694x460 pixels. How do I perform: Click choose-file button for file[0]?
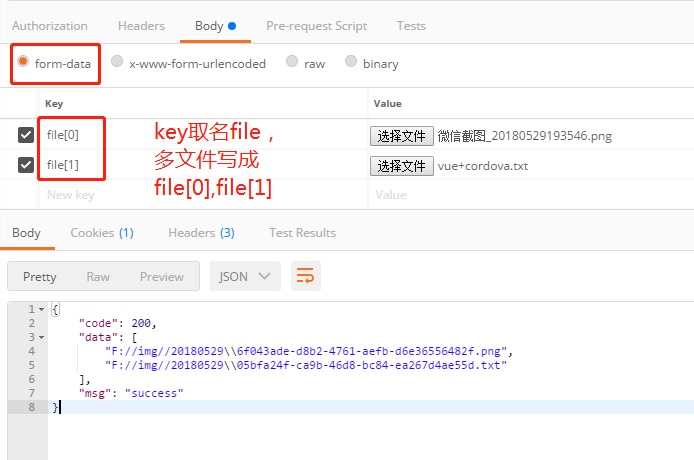click(x=402, y=136)
